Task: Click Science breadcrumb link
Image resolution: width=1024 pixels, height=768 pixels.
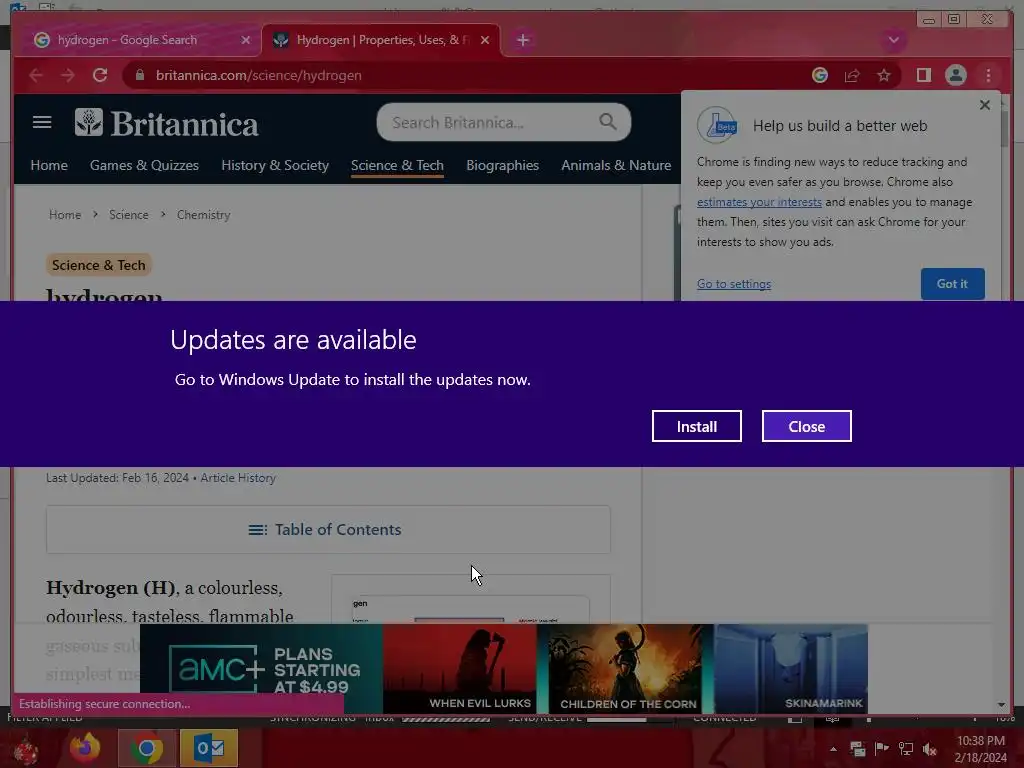Action: (129, 215)
